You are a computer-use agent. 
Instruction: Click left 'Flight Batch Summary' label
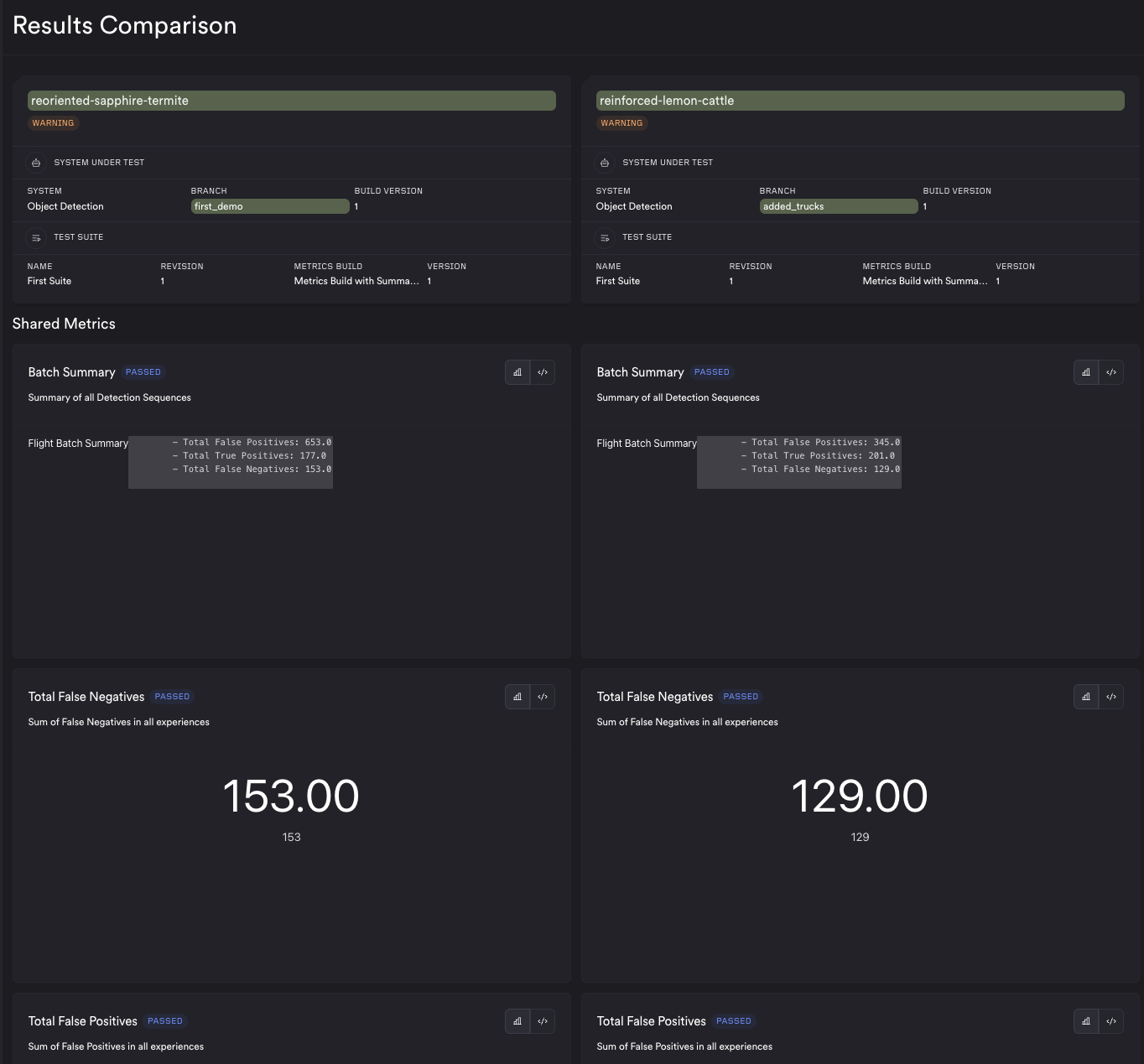[x=78, y=444]
